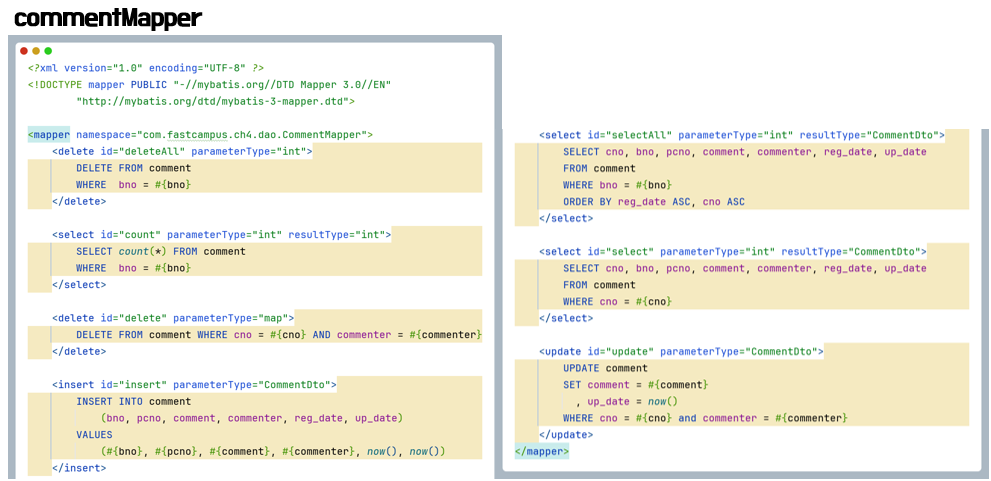This screenshot has height=481, width=991.
Task: Click the 'WHERE cno = #{cno}' line in select
Action: tap(617, 301)
